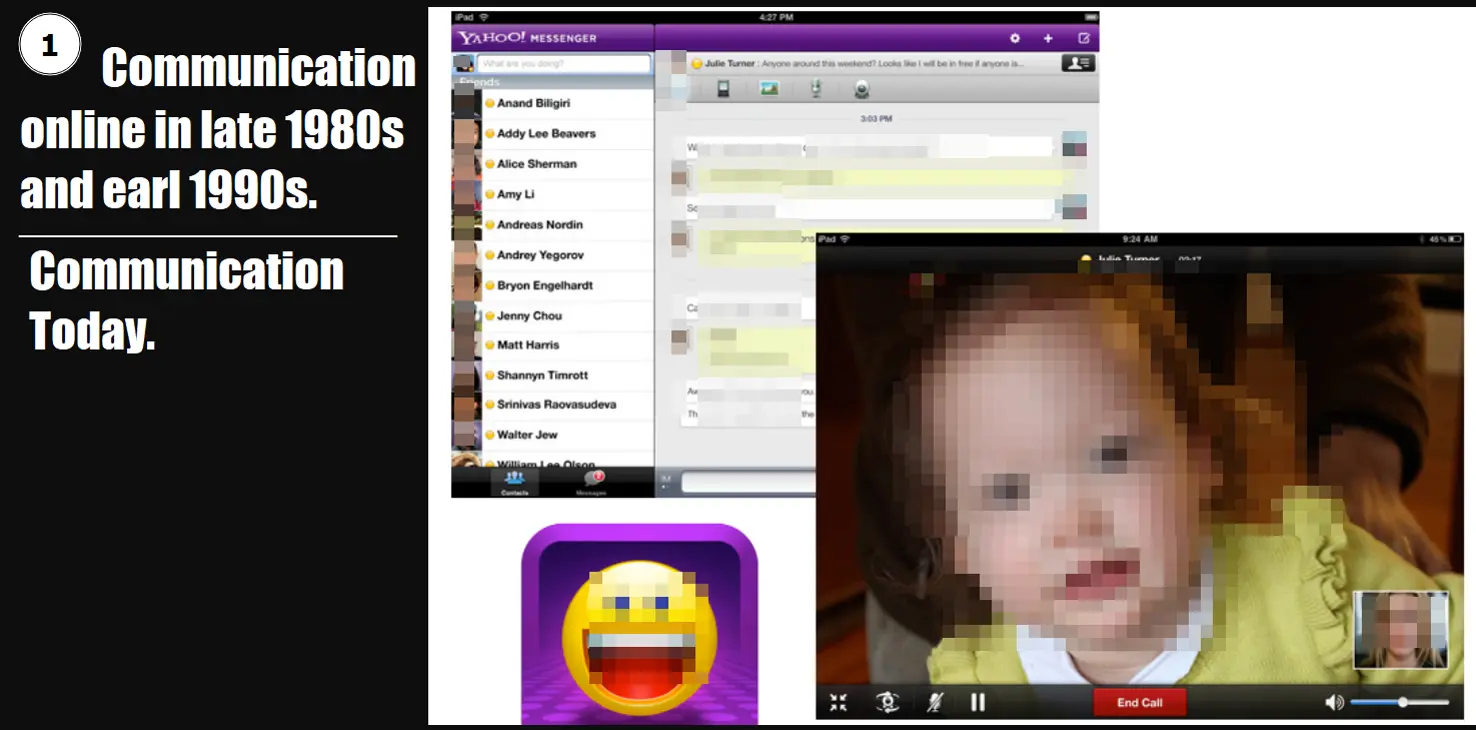
Task: Exit fullscreen with shrink arrows icon
Action: [x=838, y=702]
